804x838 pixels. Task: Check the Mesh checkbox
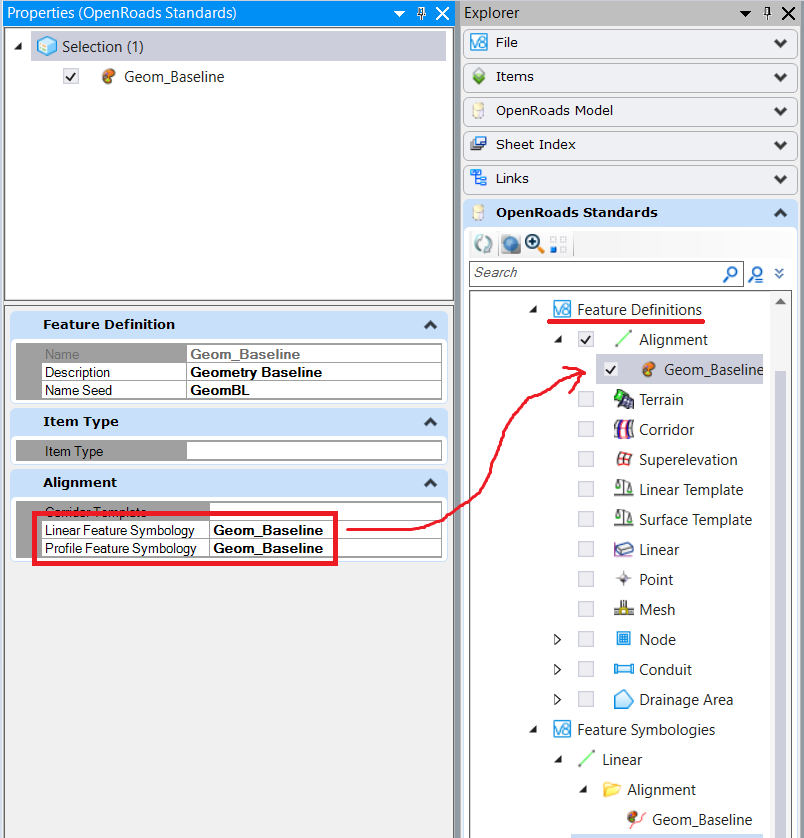pos(586,609)
